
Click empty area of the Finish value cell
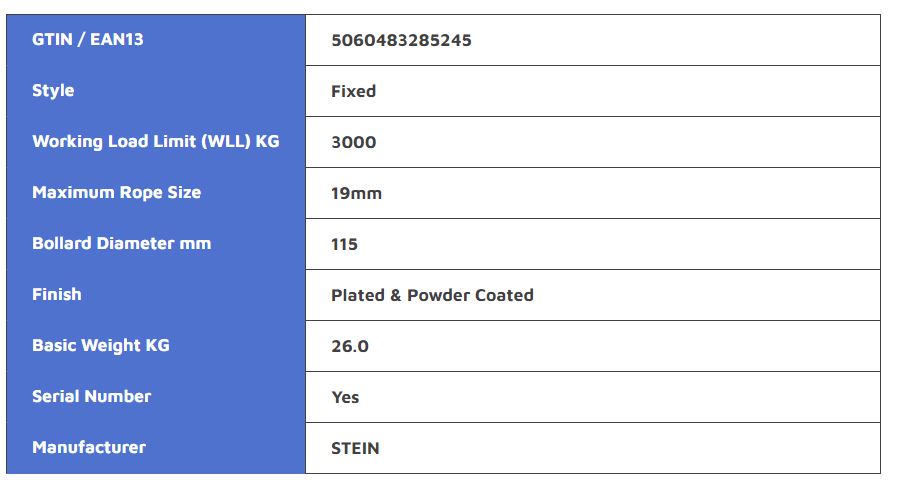[707, 295]
